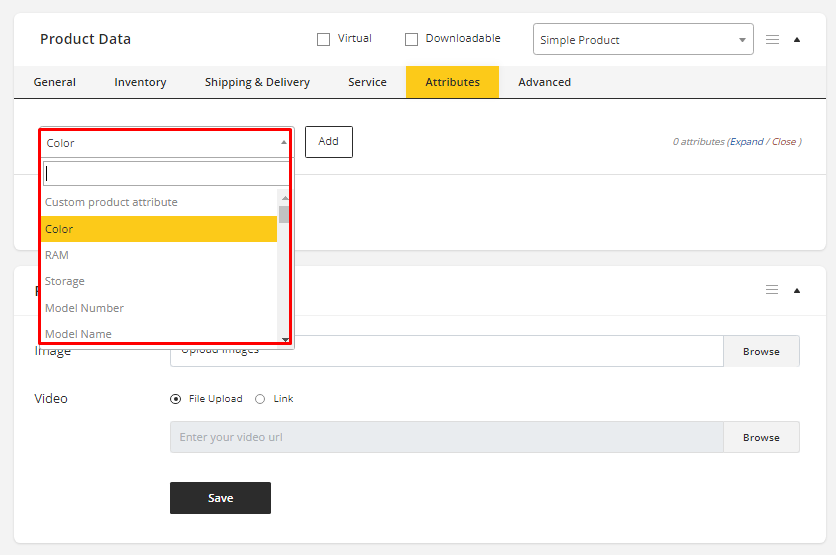Switch to the Inventory tab
The height and width of the screenshot is (555, 836).
pos(140,82)
